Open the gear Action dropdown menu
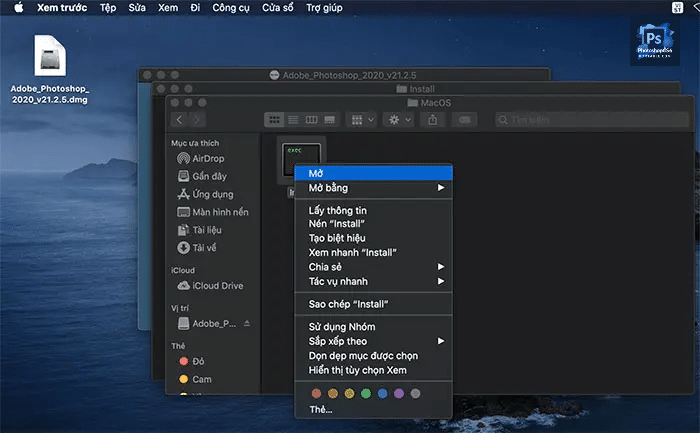 click(x=398, y=119)
